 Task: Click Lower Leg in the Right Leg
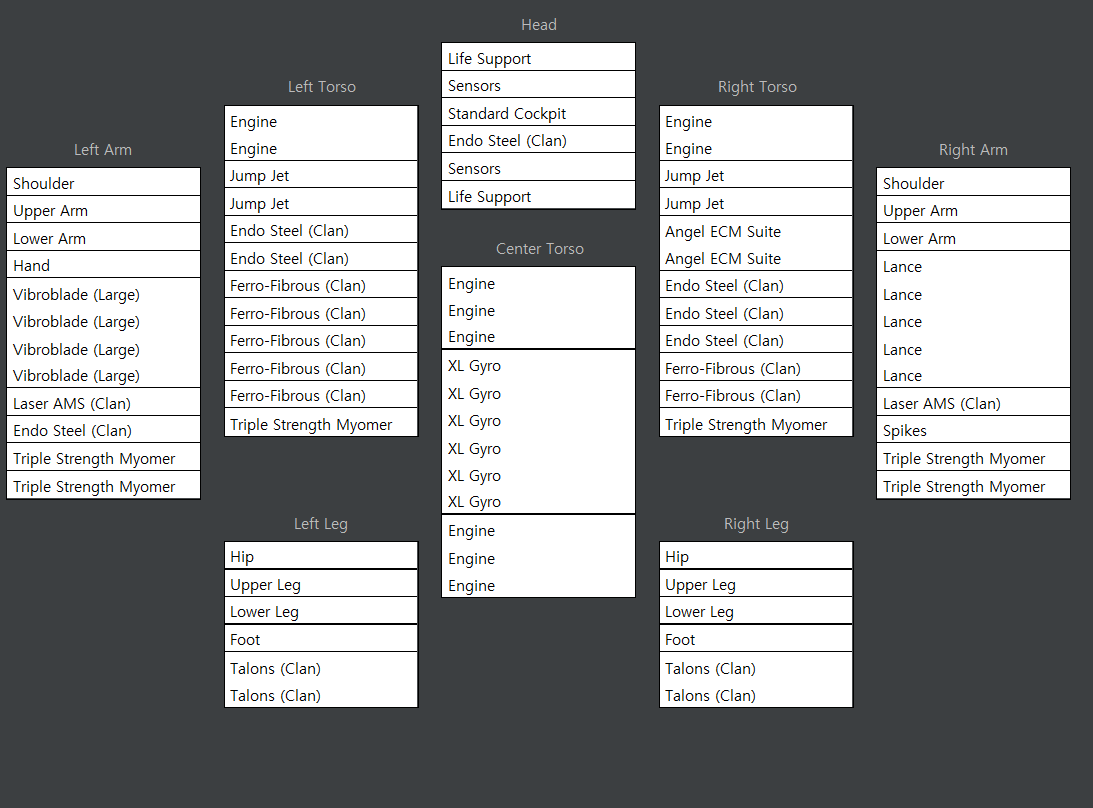coord(756,611)
